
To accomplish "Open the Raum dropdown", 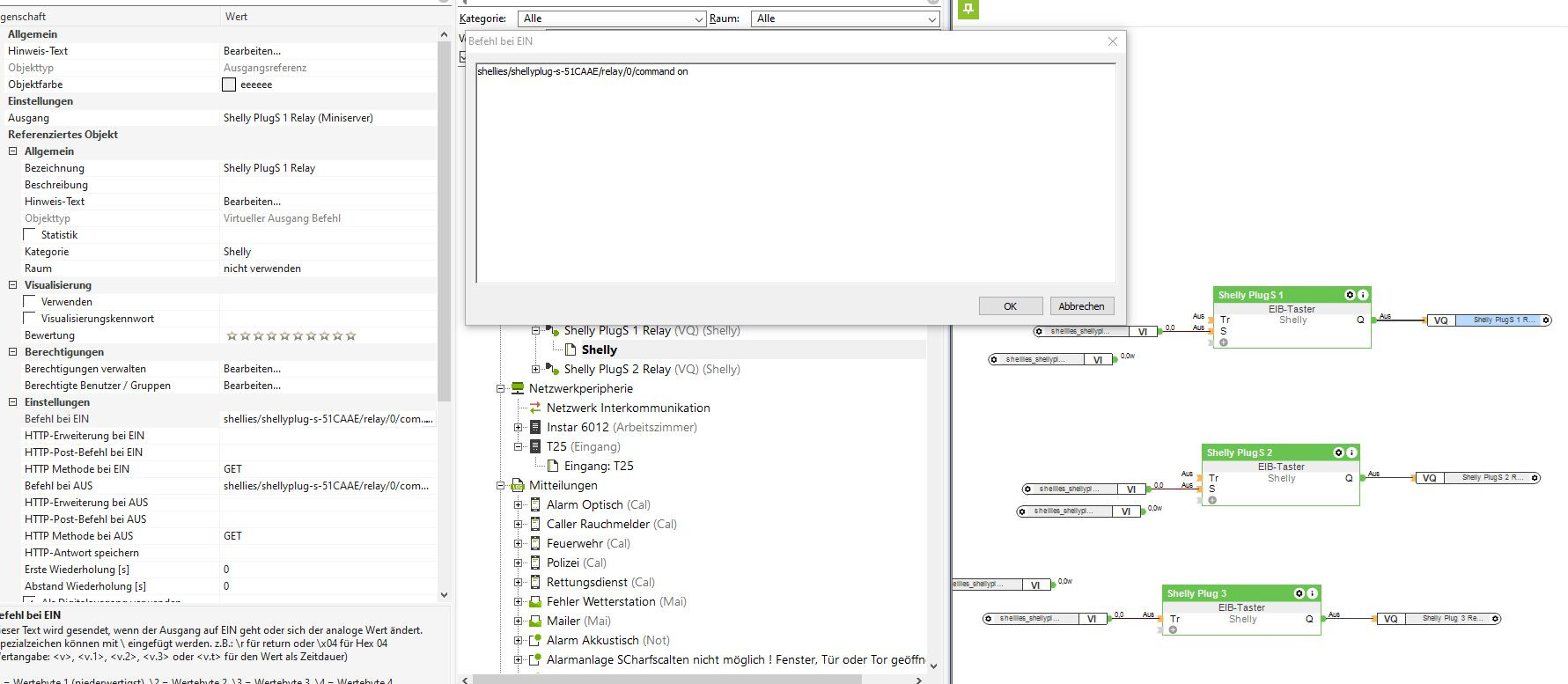I will pyautogui.click(x=844, y=18).
